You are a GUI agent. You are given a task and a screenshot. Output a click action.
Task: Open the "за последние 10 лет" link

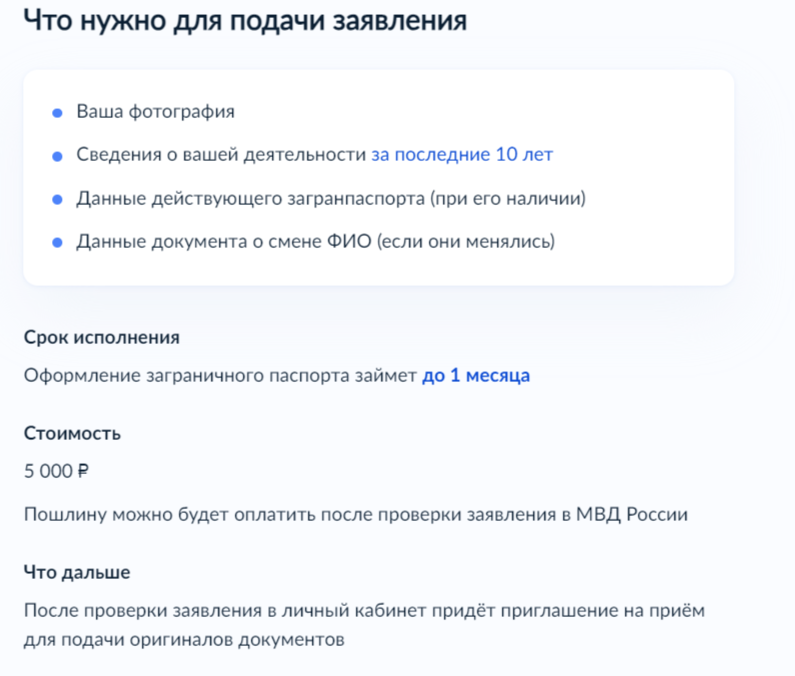(462, 154)
